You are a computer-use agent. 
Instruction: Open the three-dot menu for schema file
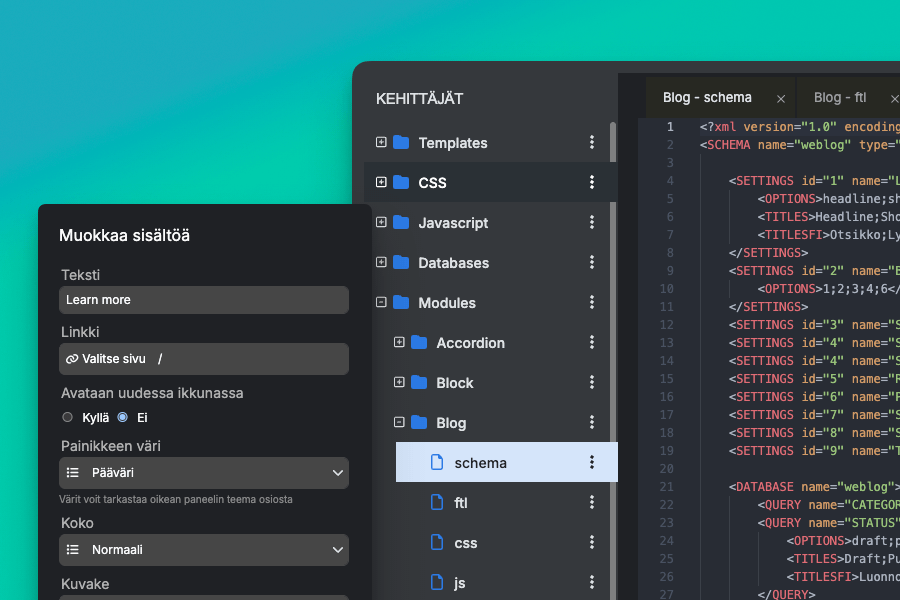592,462
